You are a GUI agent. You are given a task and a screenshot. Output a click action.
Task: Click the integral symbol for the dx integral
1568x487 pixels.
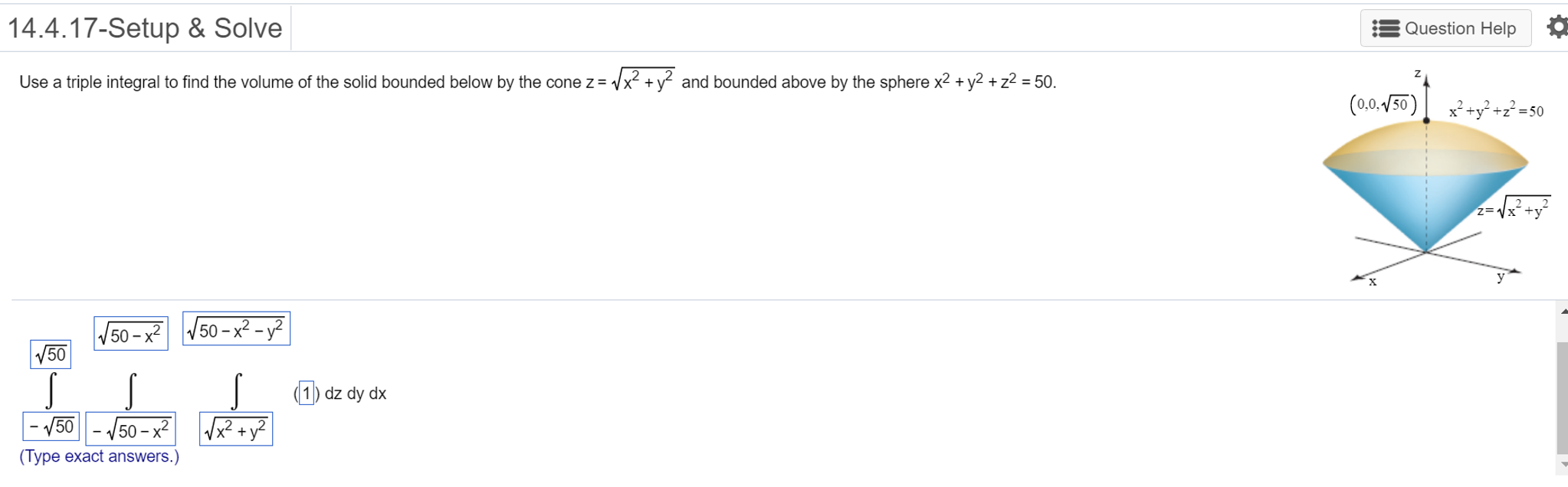(x=50, y=391)
